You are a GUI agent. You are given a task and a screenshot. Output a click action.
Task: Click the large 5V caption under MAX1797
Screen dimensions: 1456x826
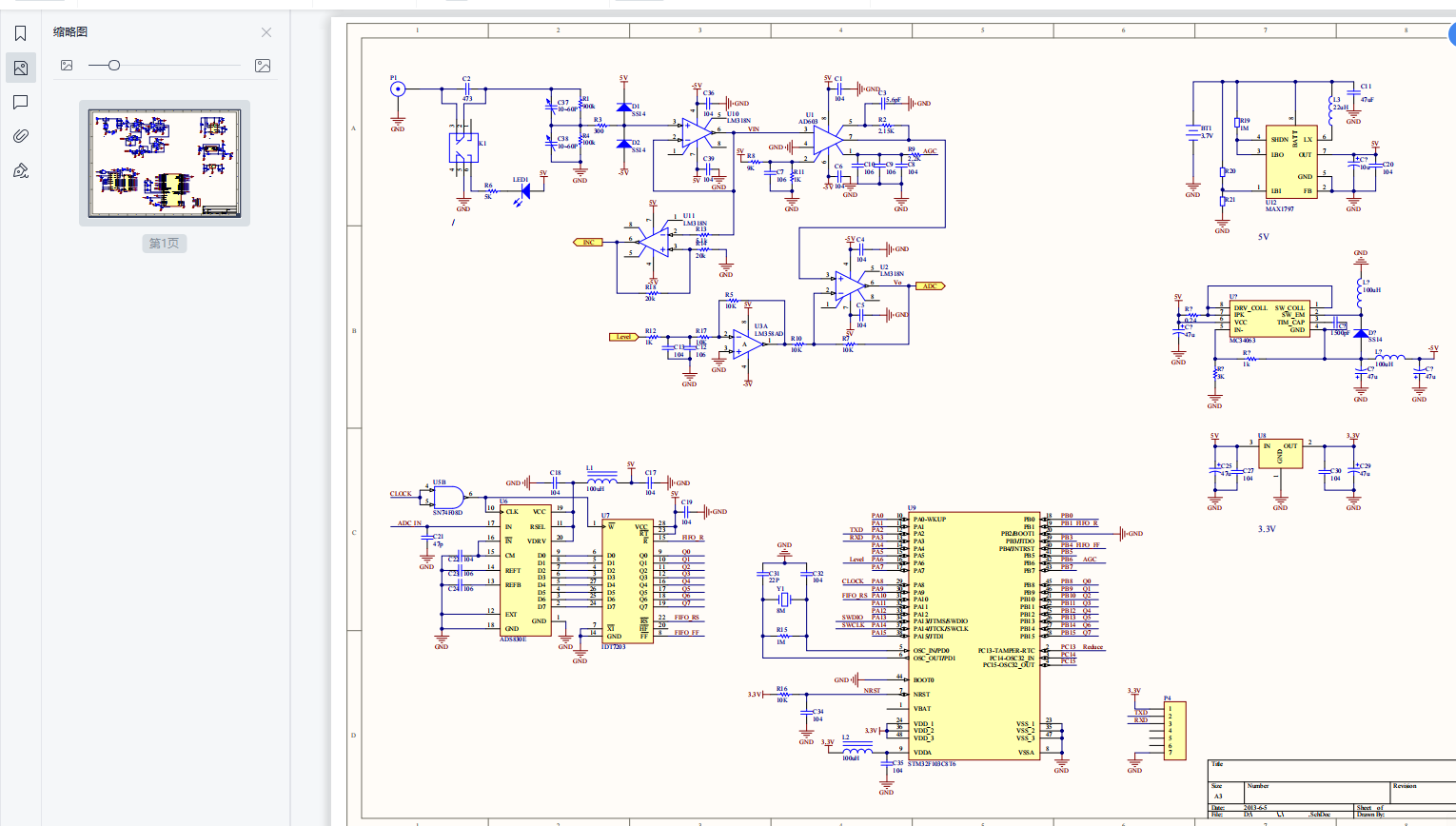point(1264,237)
